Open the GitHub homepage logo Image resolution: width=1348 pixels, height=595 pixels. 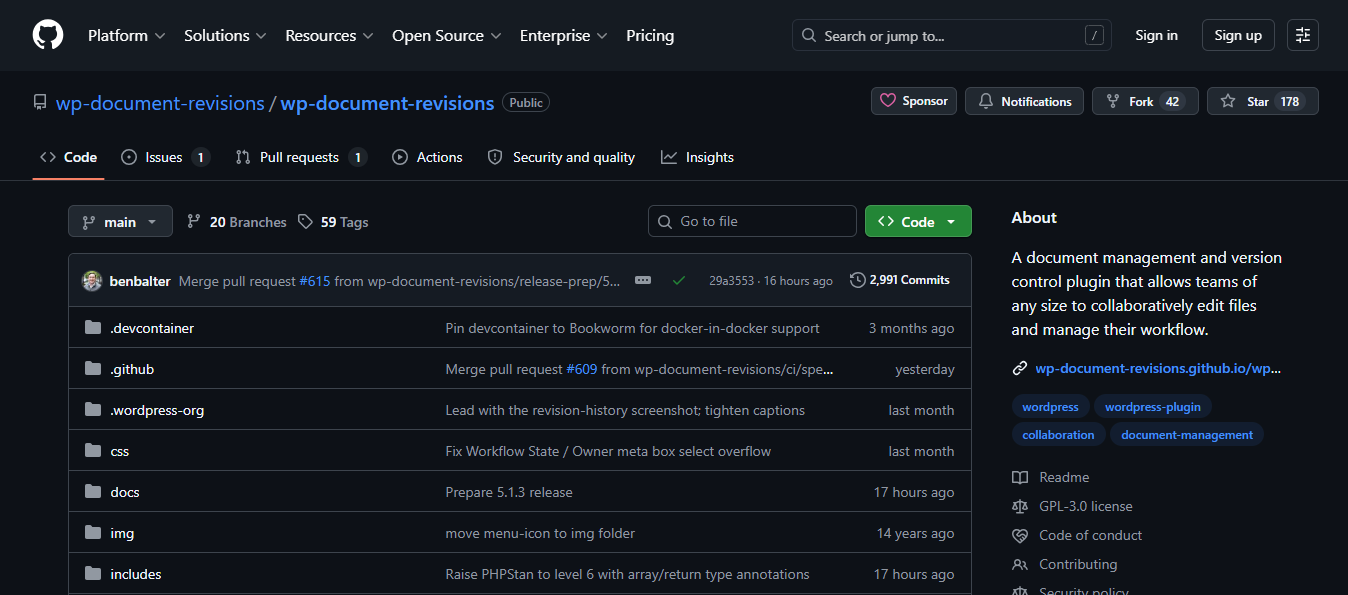(x=47, y=35)
